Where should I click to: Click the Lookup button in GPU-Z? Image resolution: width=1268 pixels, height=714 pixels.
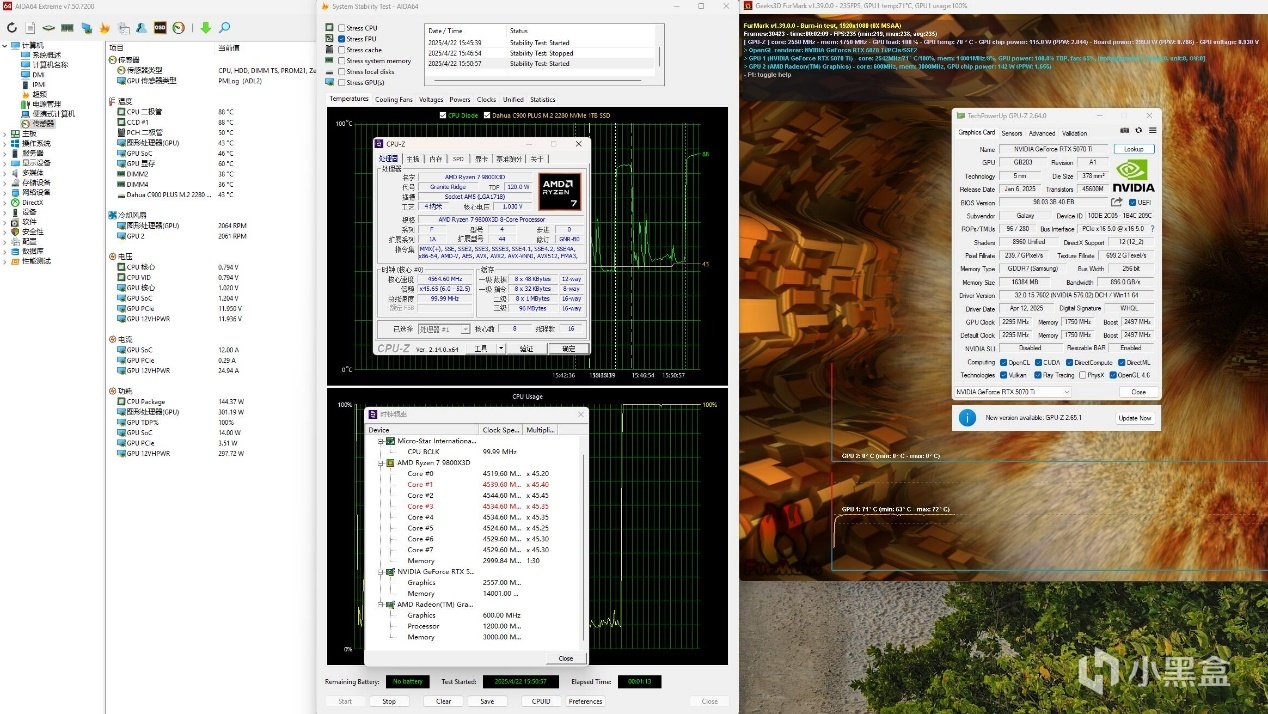click(1134, 149)
